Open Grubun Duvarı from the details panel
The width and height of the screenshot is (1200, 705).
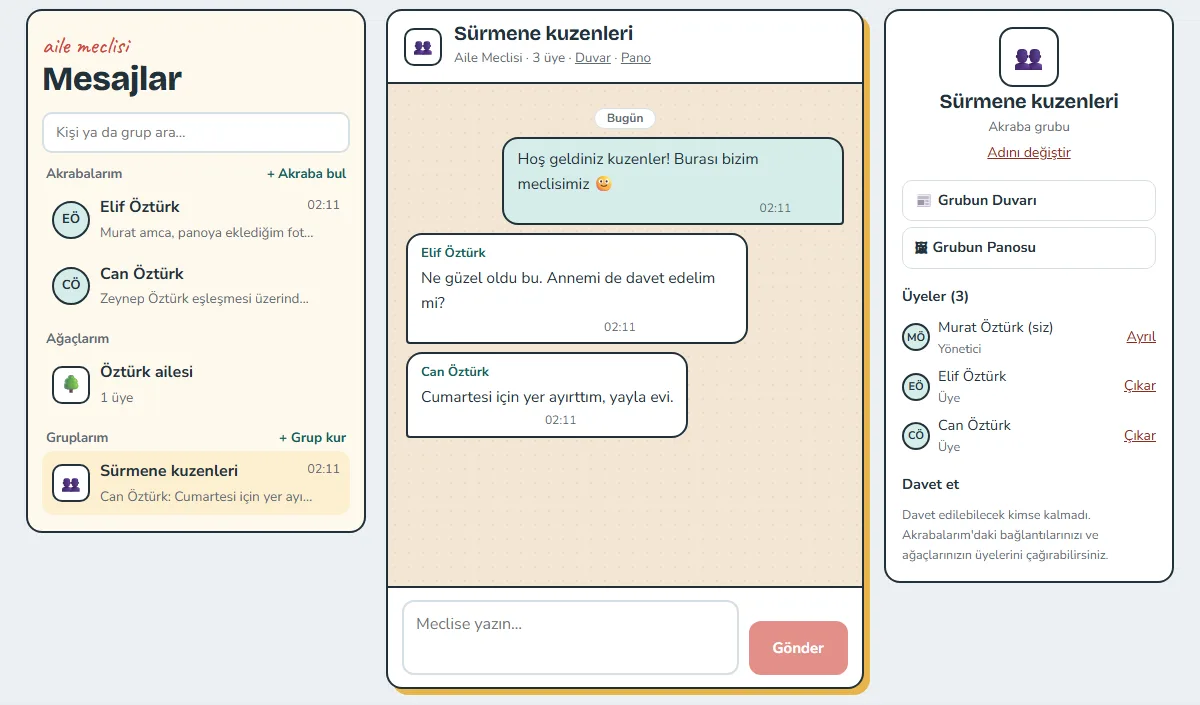coord(1029,200)
